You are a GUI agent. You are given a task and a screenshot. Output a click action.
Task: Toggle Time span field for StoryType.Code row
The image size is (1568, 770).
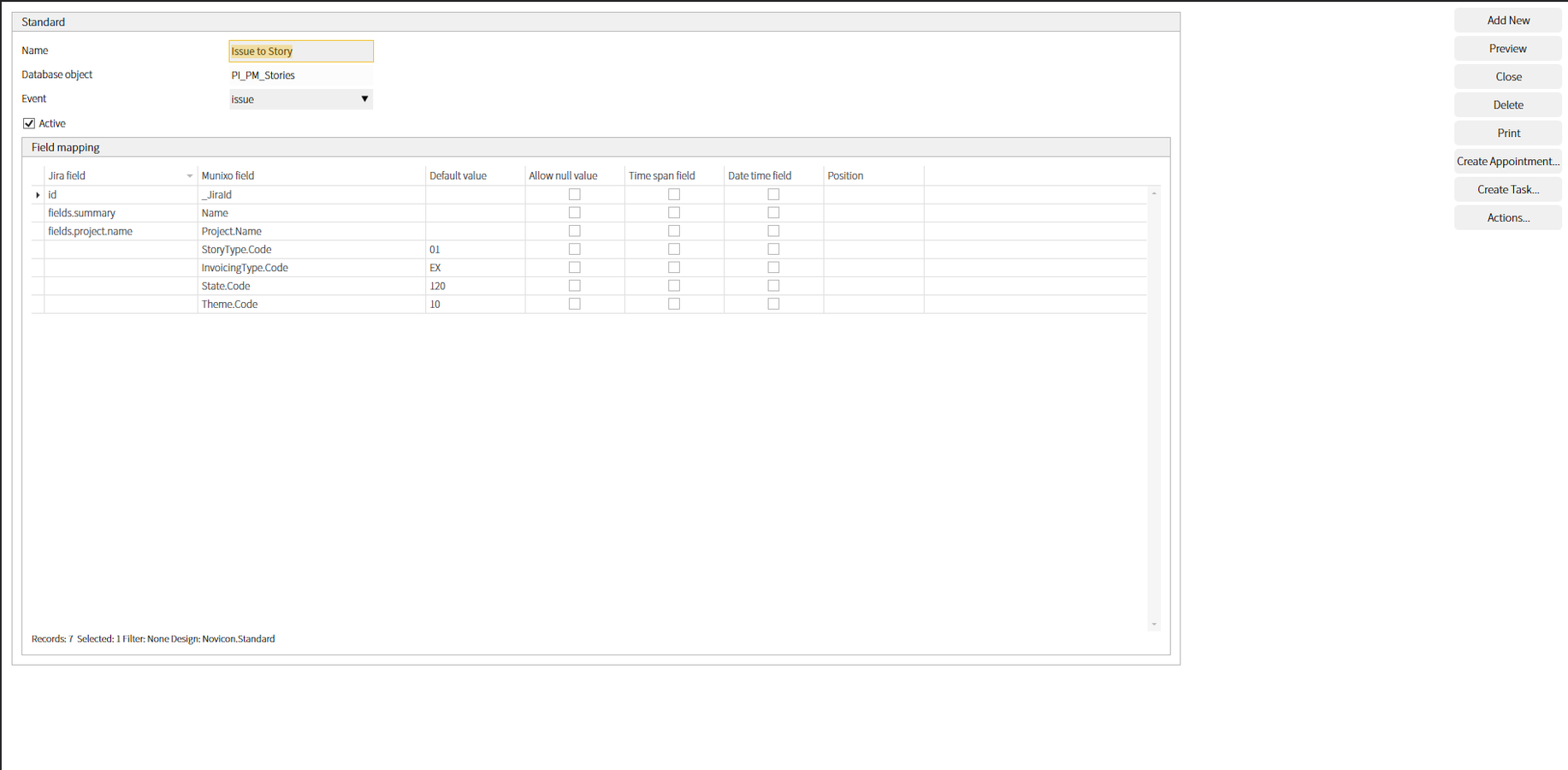coord(674,249)
